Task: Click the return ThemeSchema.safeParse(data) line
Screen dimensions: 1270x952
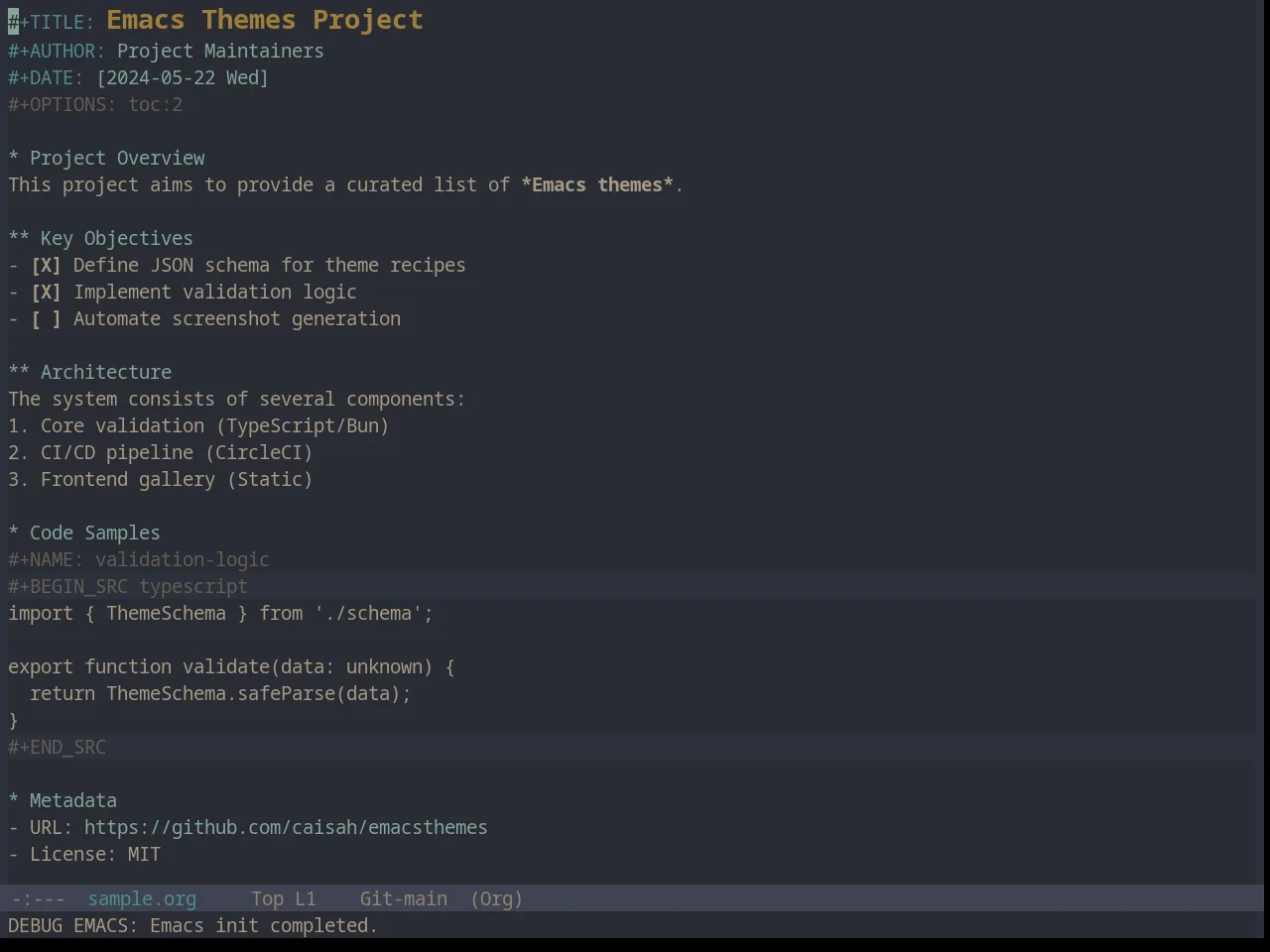Action: pyautogui.click(x=220, y=694)
